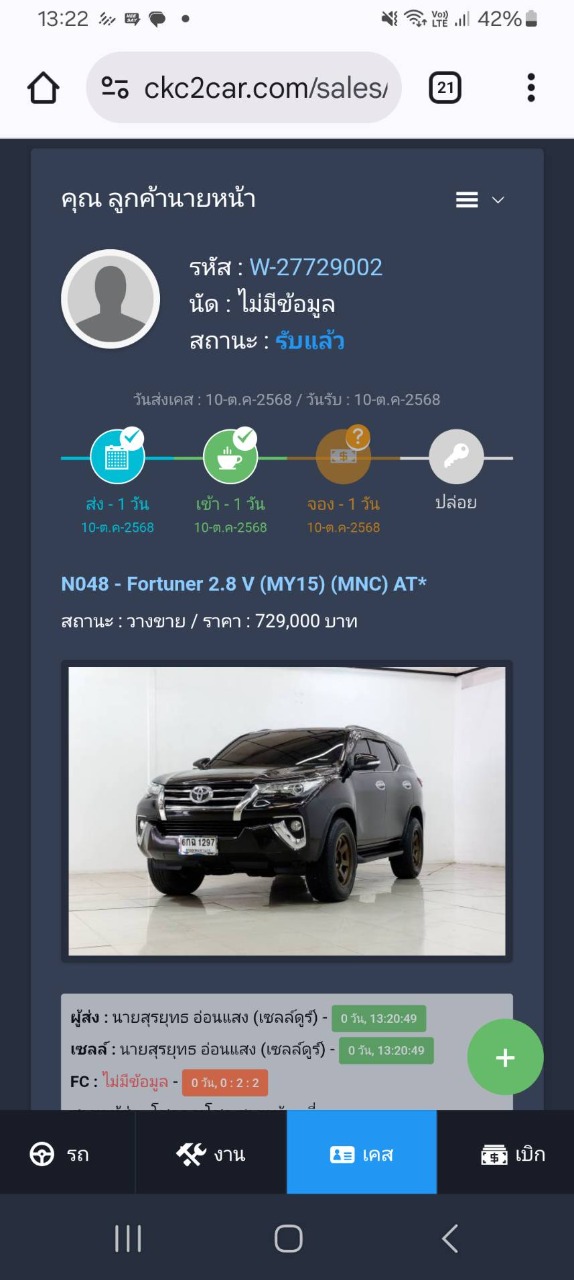Open the tab switcher showing 21 tabs

pos(445,88)
